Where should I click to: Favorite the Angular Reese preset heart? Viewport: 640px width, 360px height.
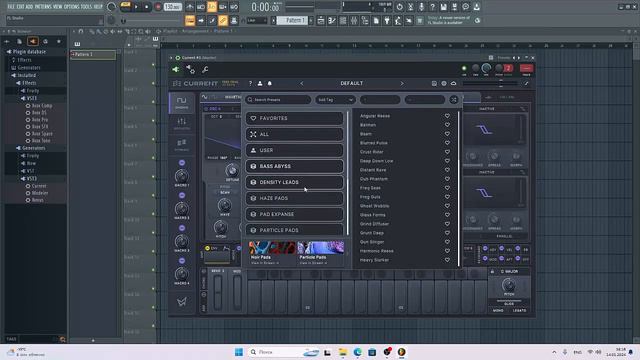(x=447, y=116)
